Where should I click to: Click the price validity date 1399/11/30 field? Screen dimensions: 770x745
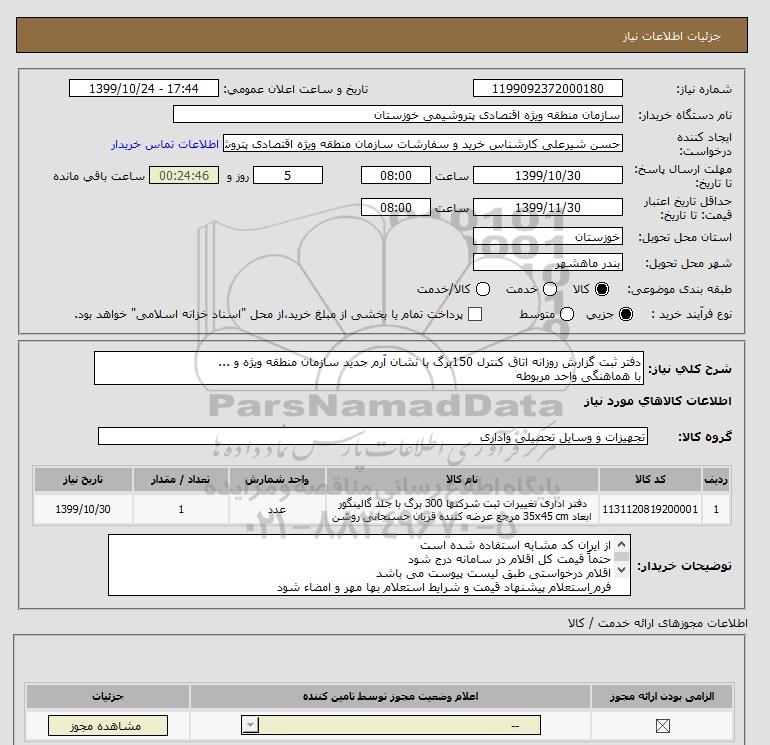pos(548,207)
